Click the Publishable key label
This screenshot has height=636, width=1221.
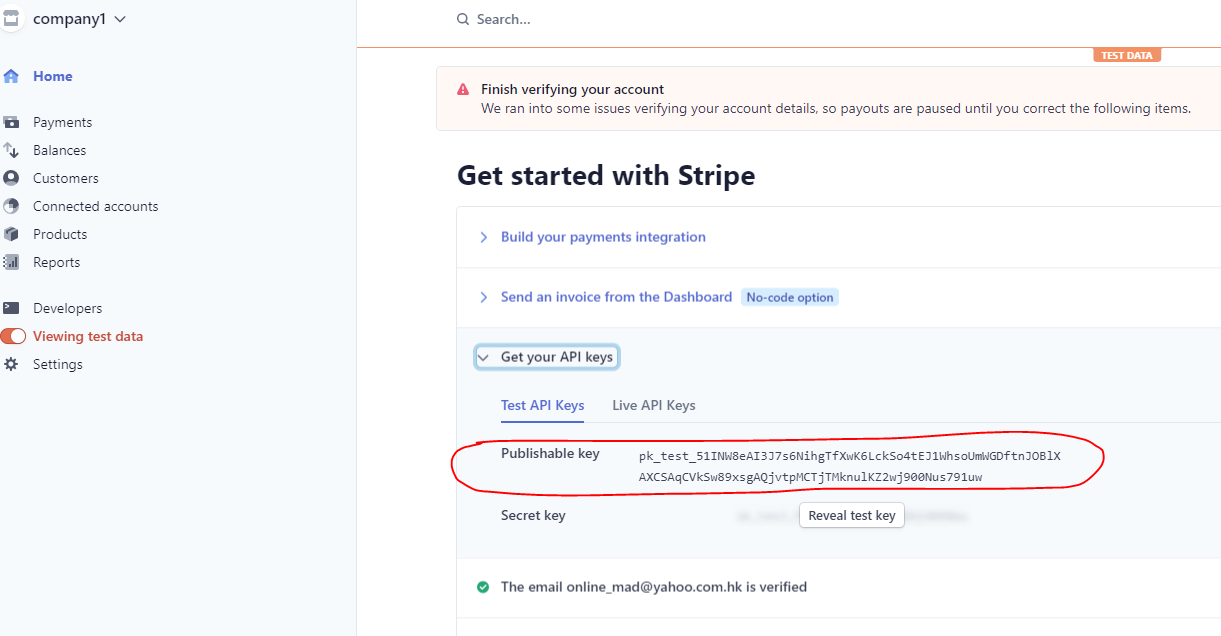point(550,453)
